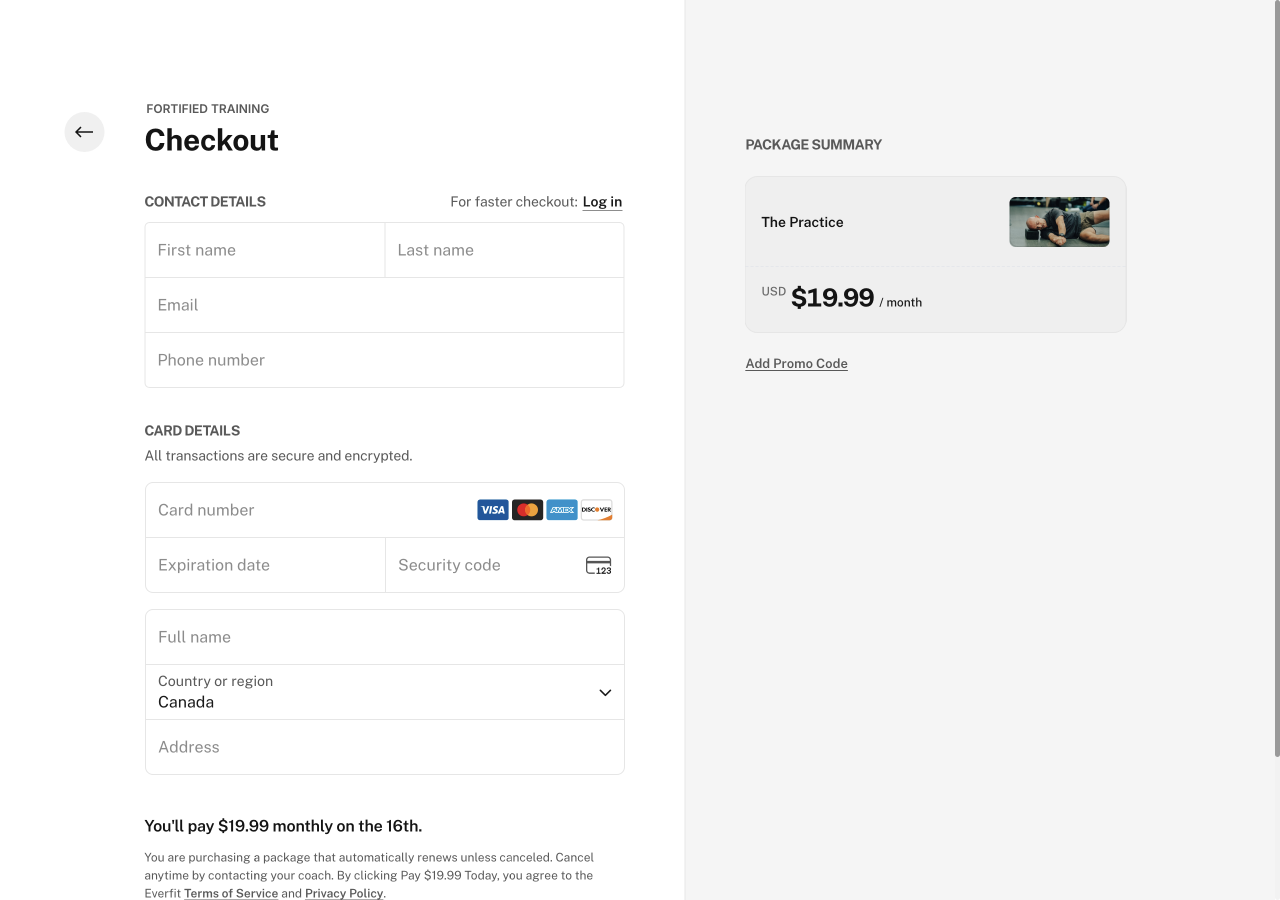This screenshot has width=1280, height=900.
Task: Click the '/ month' billing period text
Action: pos(901,302)
